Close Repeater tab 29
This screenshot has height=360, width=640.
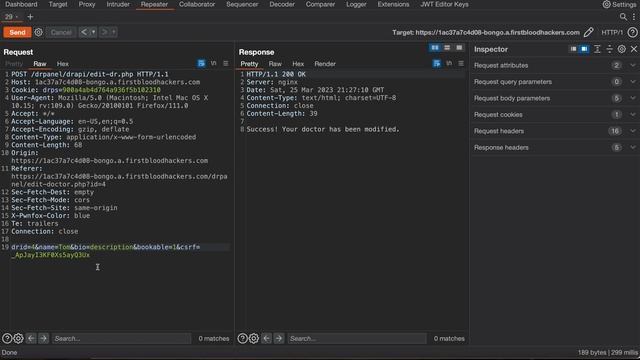pyautogui.click(x=17, y=17)
